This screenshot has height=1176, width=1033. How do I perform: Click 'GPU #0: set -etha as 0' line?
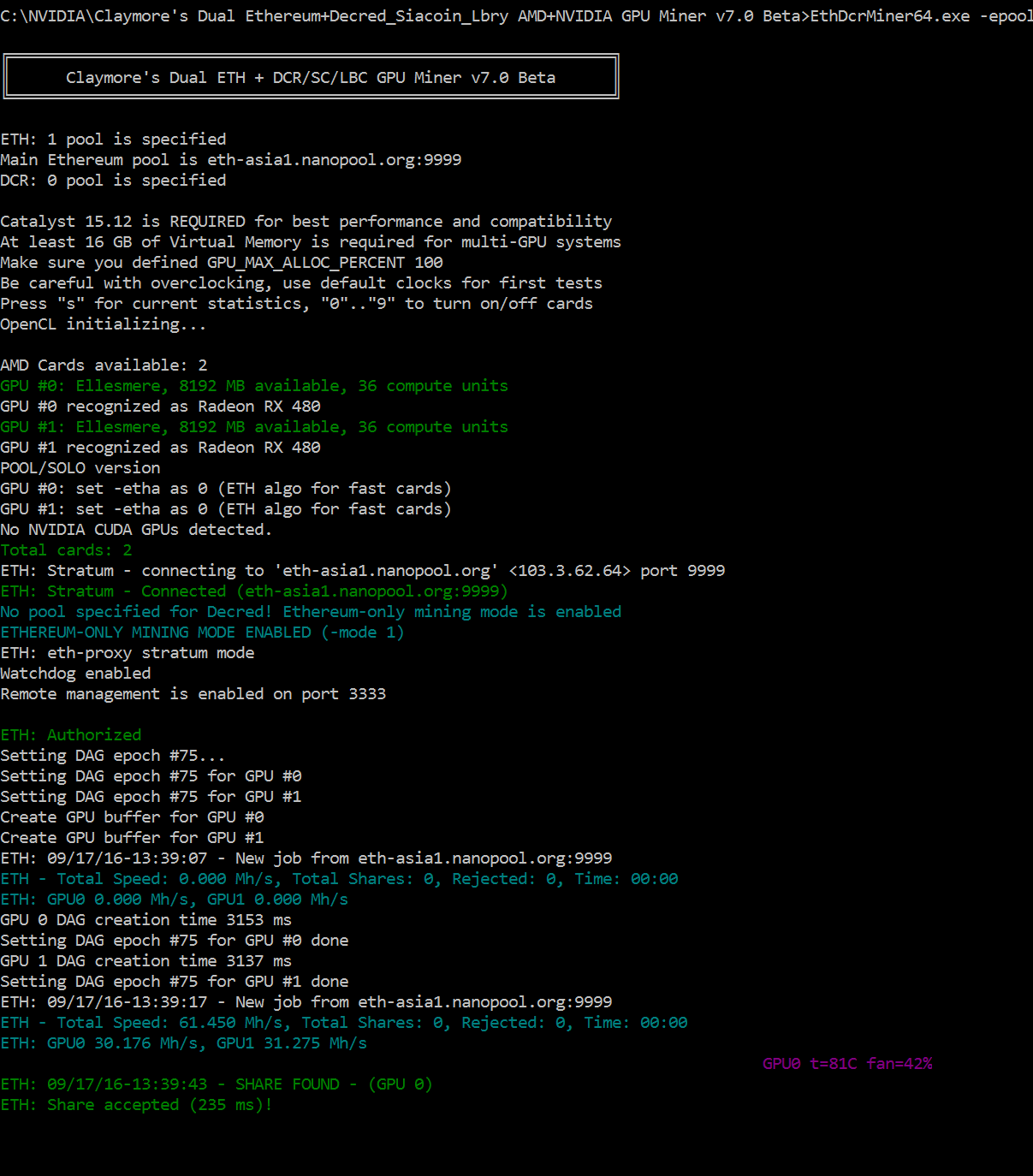pyautogui.click(x=226, y=489)
